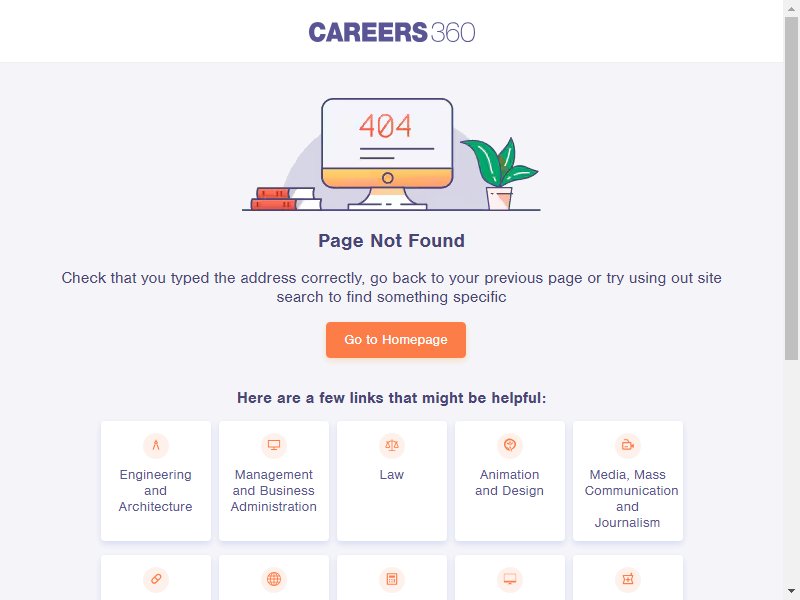Click the compass icon above Engineering and Architecture

coord(156,445)
